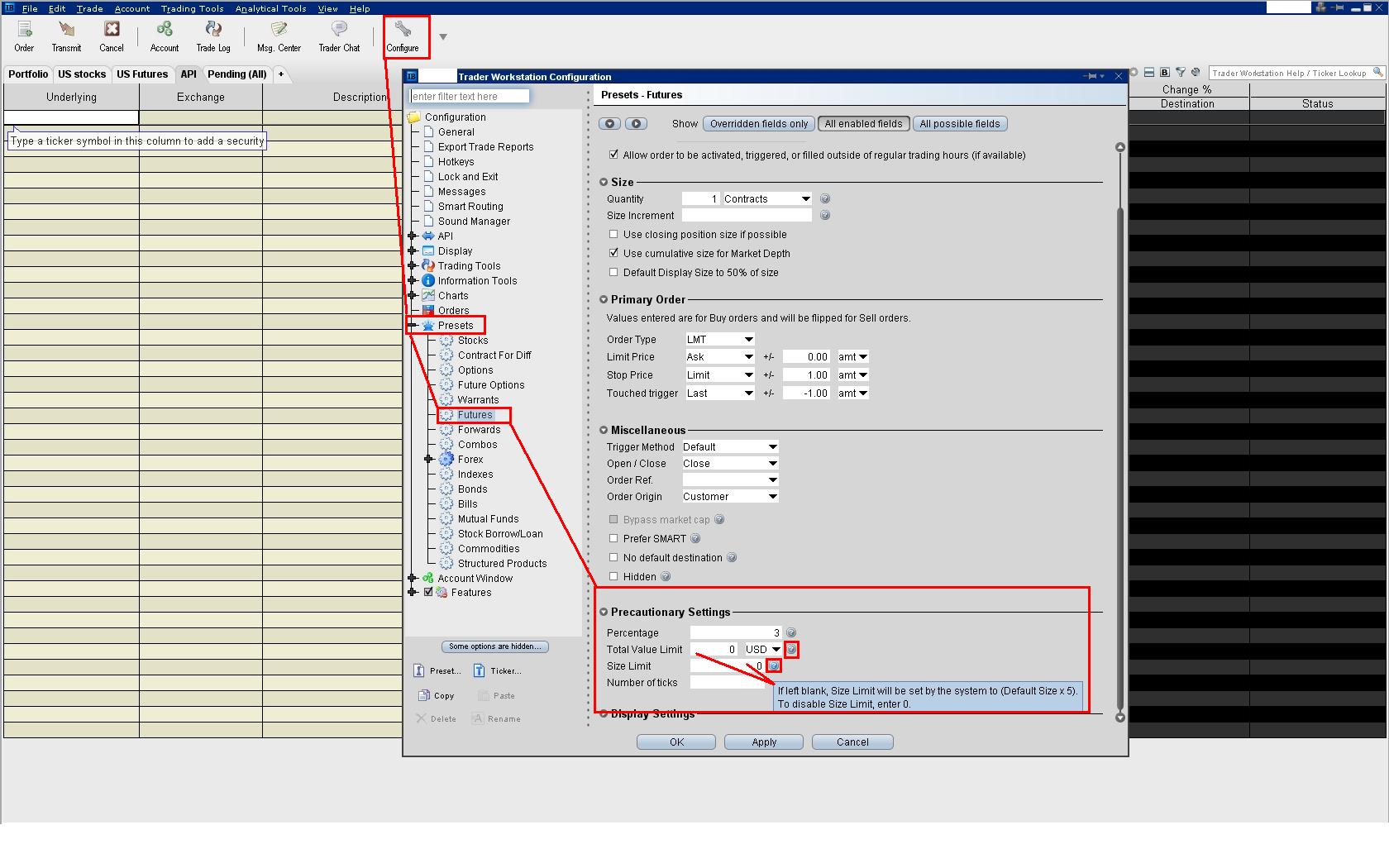Image resolution: width=1389 pixels, height=868 pixels.
Task: Click the Percentage help icon
Action: 791,633
